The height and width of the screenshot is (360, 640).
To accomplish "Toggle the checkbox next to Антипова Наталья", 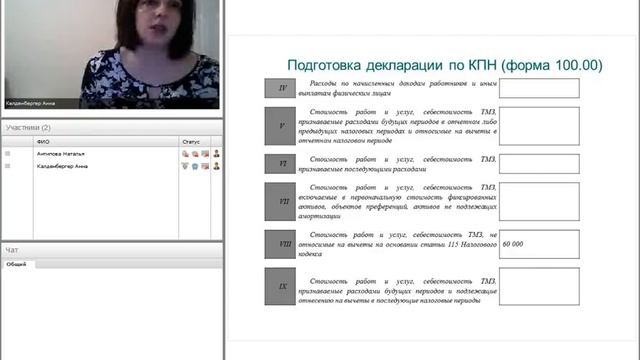I will (8, 154).
